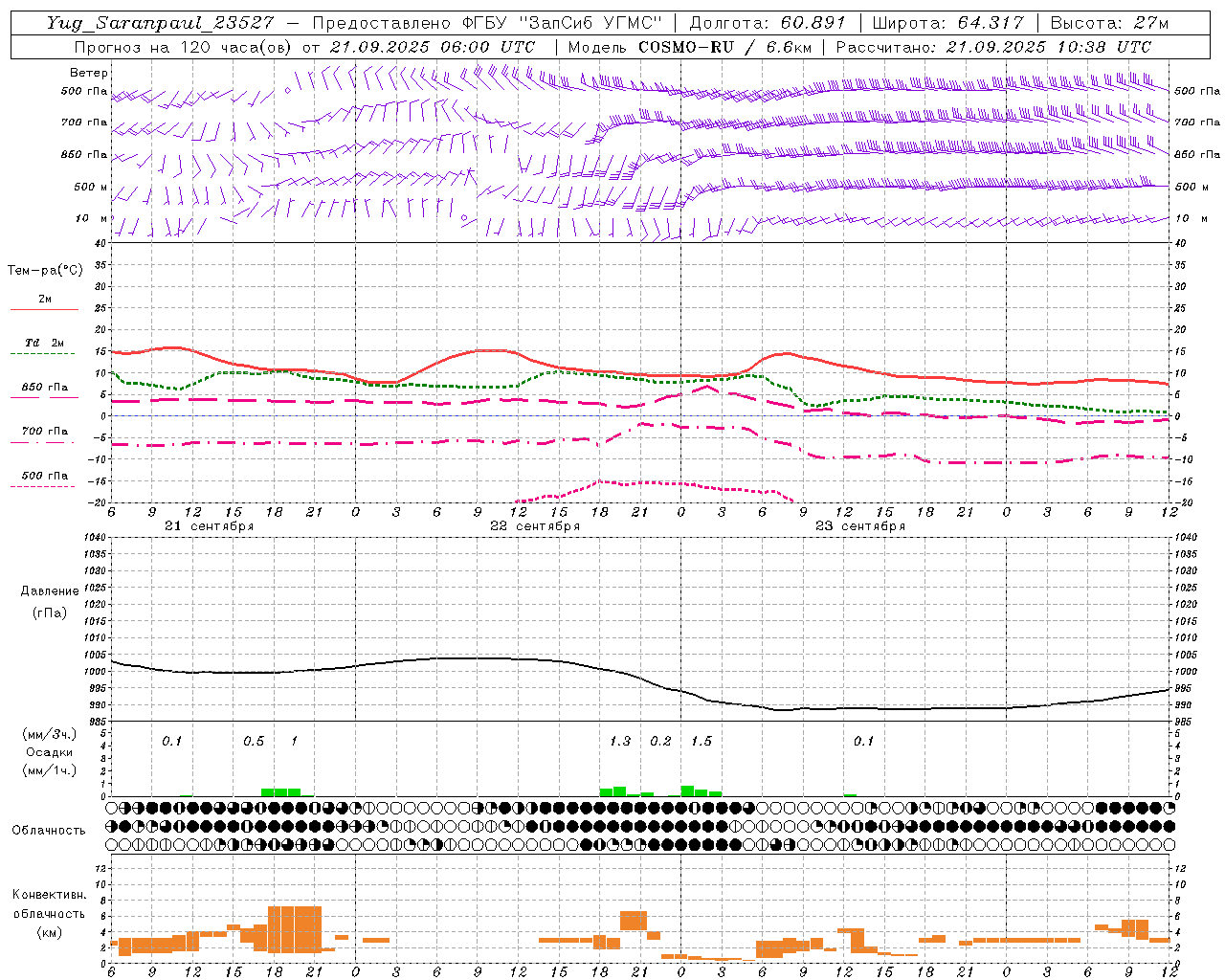The width and height of the screenshot is (1225, 980).
Task: Select Рассчитано: 21.09.2025 10:38 UTC text
Action: point(993,47)
